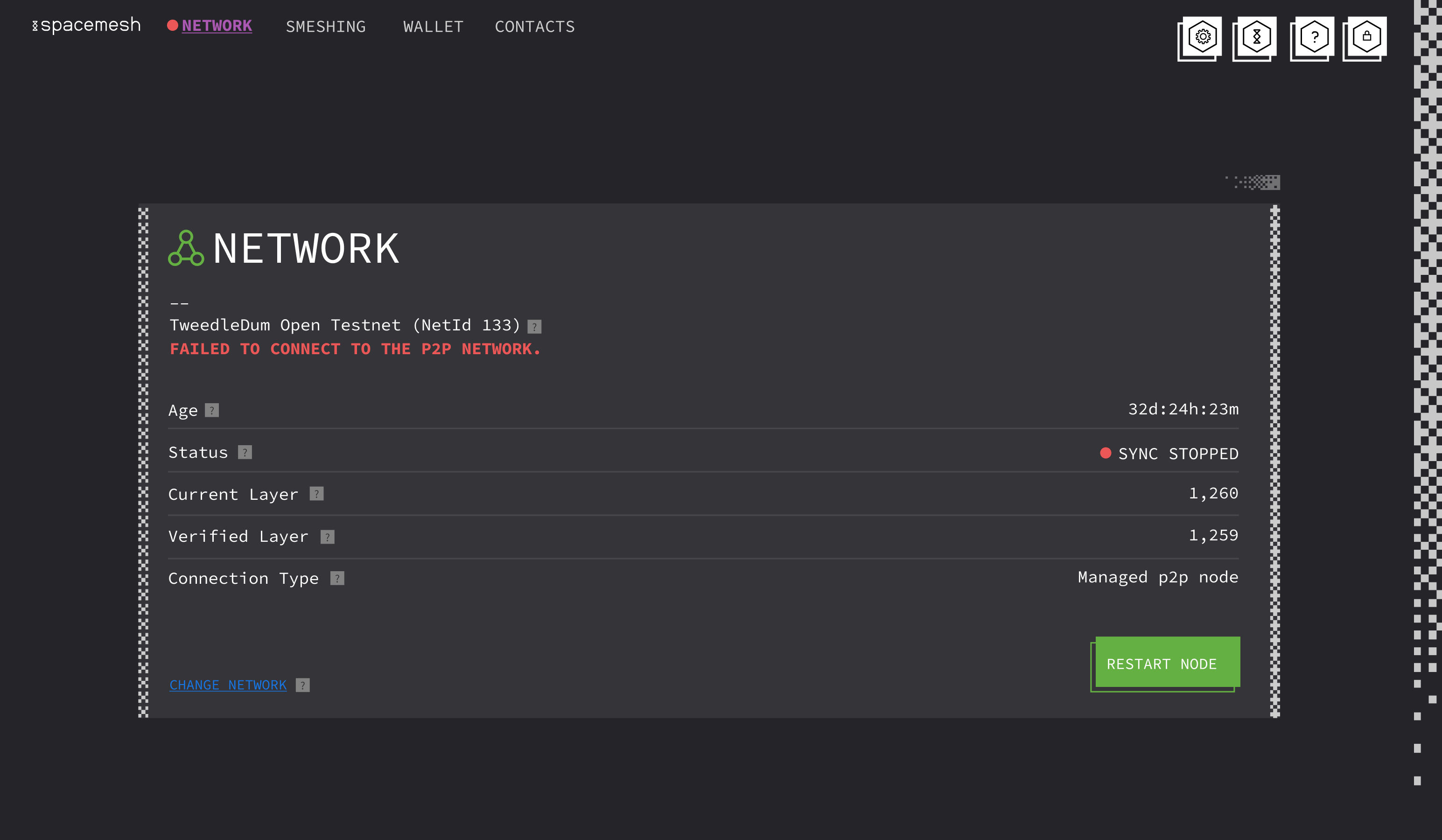The width and height of the screenshot is (1442, 840).
Task: Click the green network nodes icon beside NETWORK heading
Action: coord(186,248)
